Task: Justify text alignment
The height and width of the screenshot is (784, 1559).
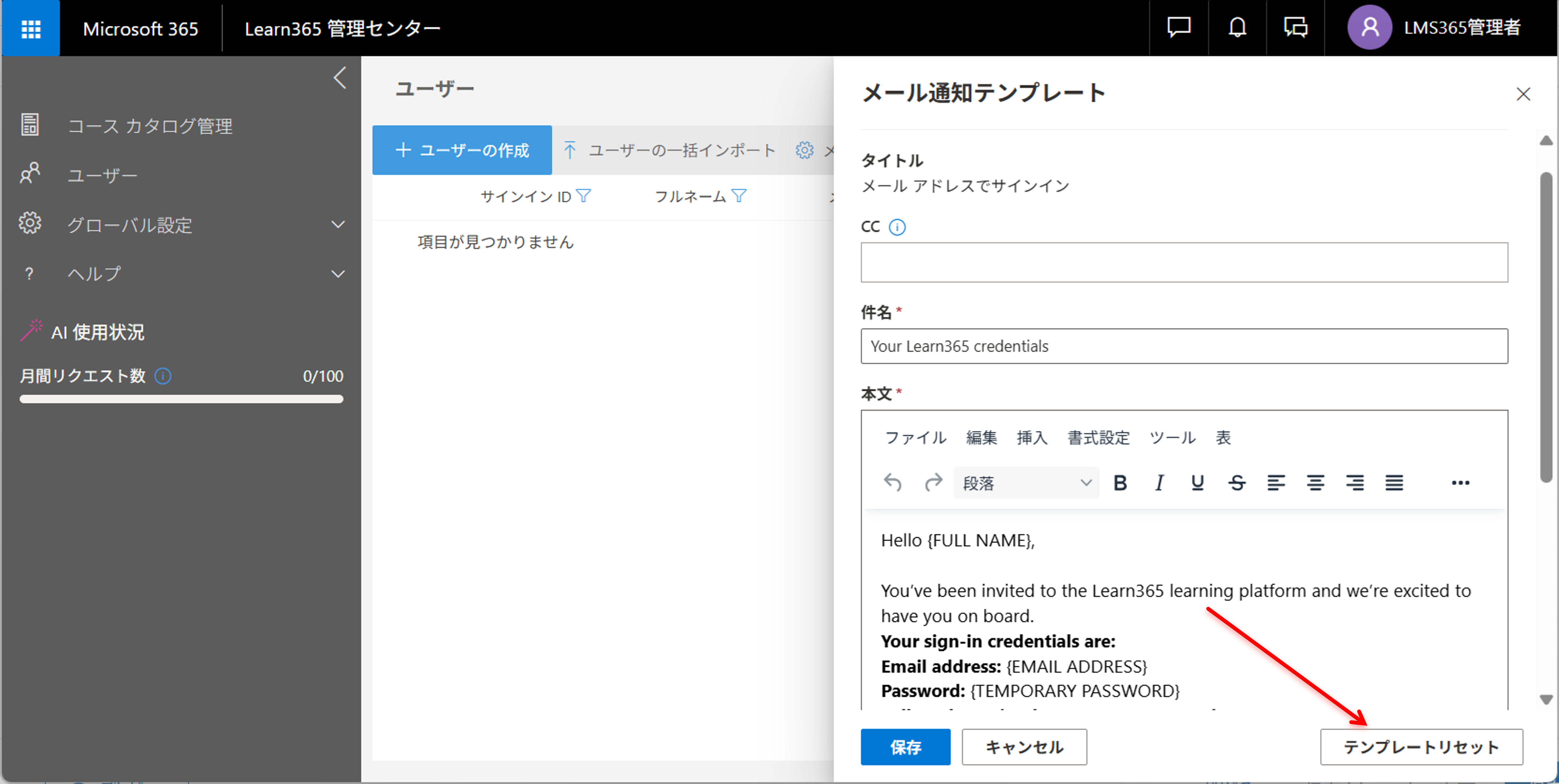Action: coord(1394,483)
